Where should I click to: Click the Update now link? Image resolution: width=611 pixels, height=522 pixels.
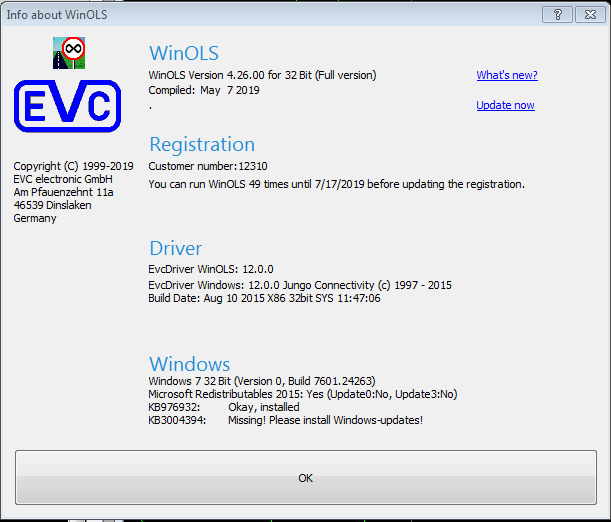pos(505,105)
